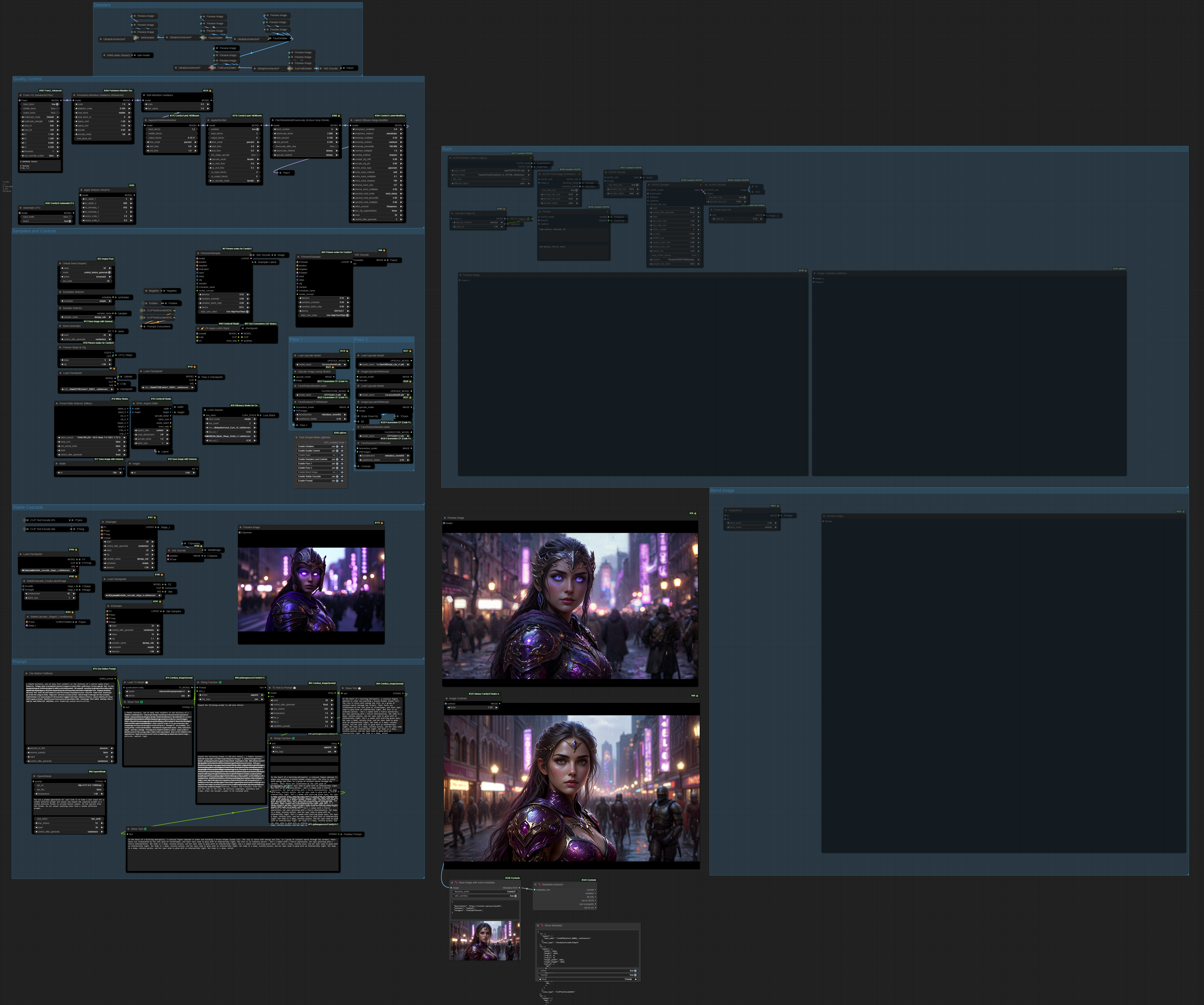Click the collapse dot on One Button Flufferize node
The image size is (1204, 1005).
click(26, 674)
